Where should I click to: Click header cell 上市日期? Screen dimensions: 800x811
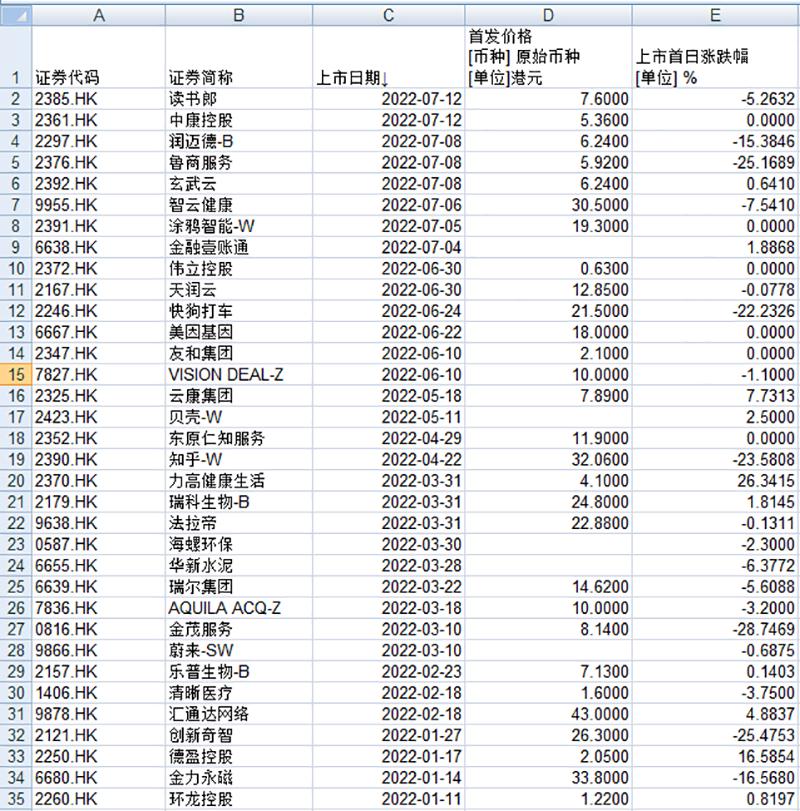(x=389, y=57)
